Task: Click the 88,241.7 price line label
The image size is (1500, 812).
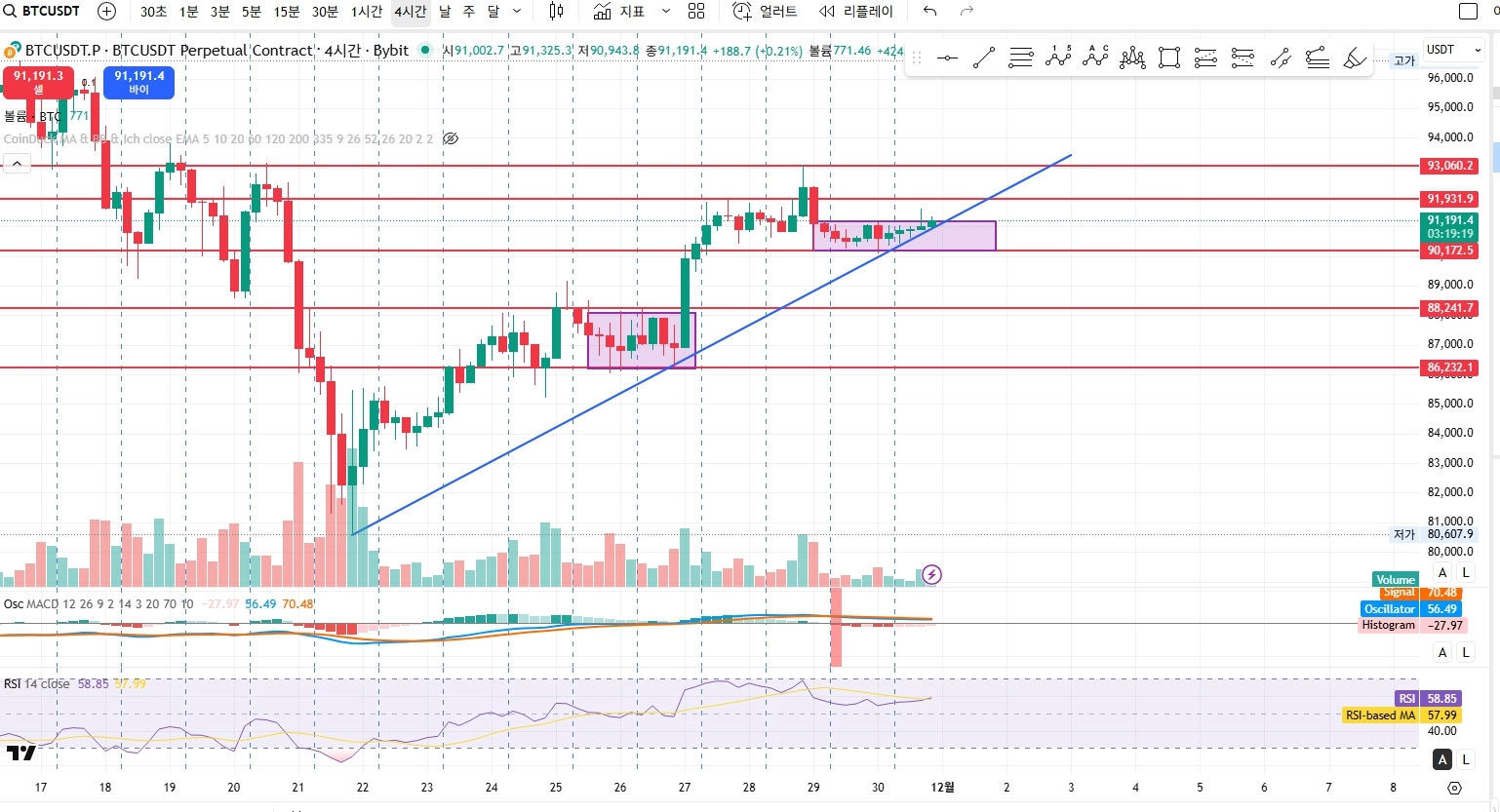Action: (1451, 308)
